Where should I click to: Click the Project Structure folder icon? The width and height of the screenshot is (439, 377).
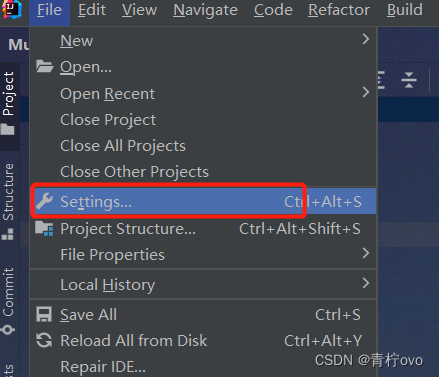click(x=44, y=229)
